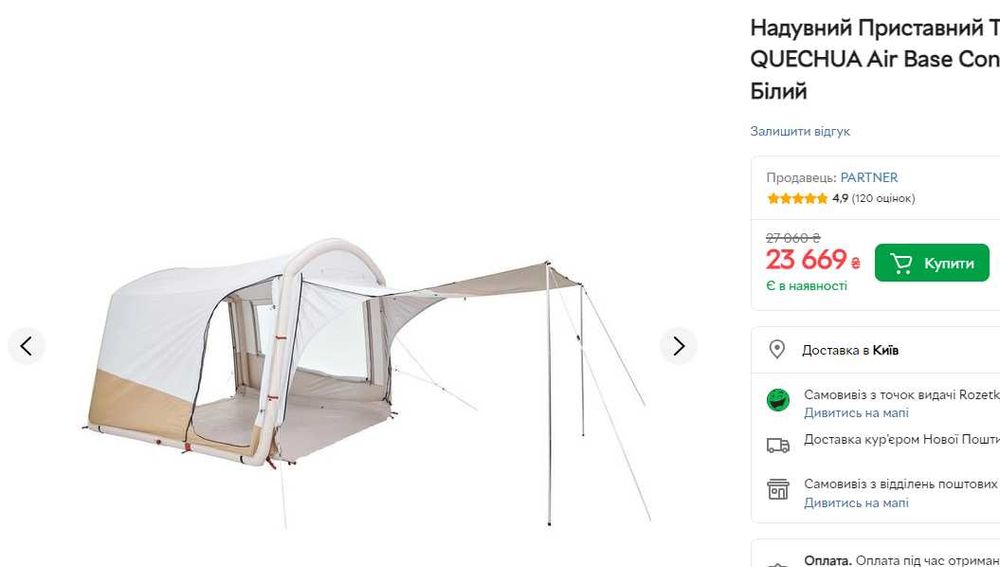
Task: Change delivery city Київ
Action: [x=885, y=350]
